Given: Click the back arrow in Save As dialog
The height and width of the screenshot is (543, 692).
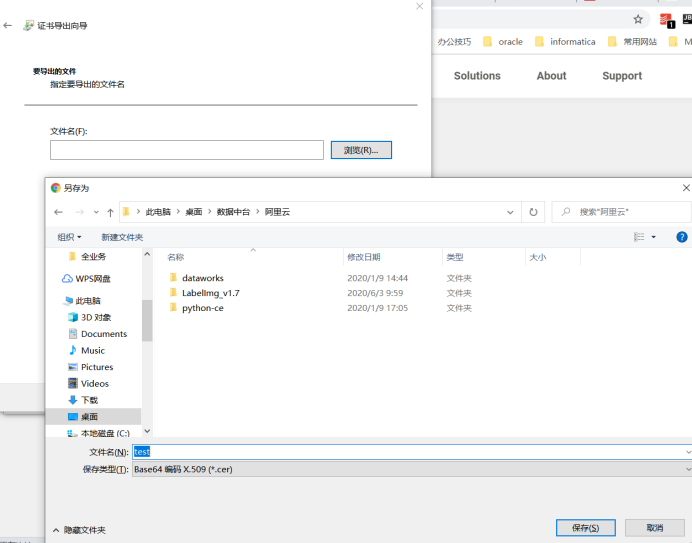Looking at the screenshot, I should click(58, 212).
